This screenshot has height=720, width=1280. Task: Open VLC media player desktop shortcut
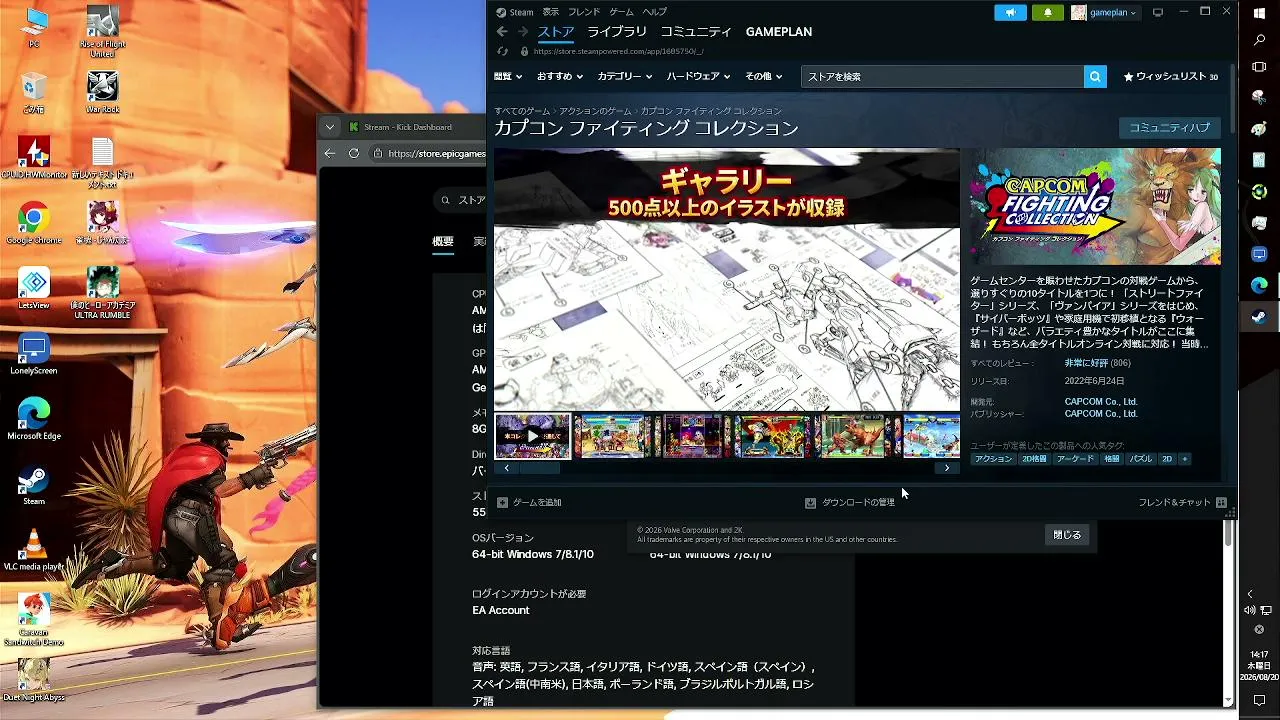[34, 549]
